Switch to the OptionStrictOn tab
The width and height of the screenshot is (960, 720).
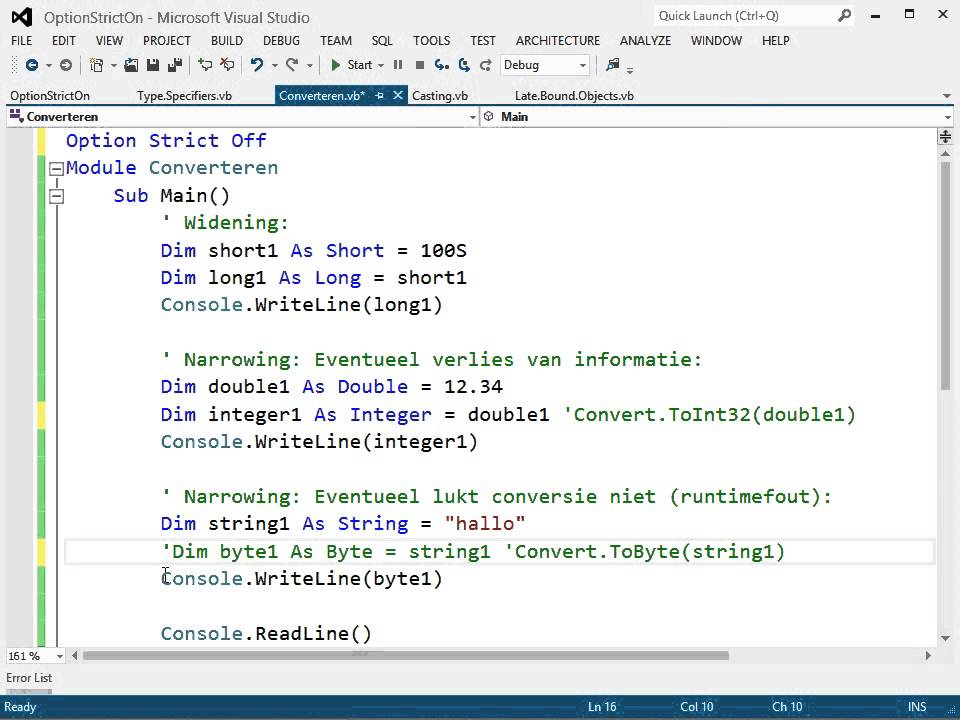click(50, 96)
